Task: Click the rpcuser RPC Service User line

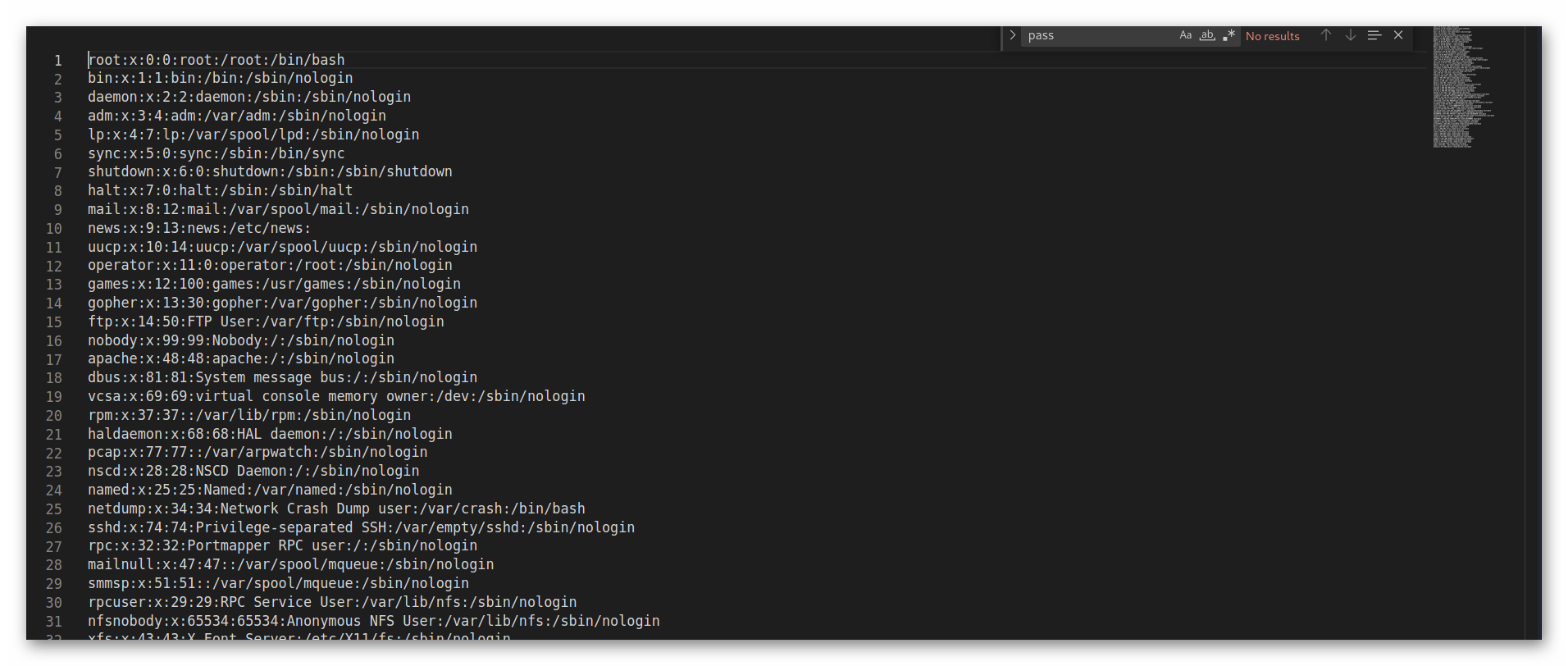Action: pos(332,602)
